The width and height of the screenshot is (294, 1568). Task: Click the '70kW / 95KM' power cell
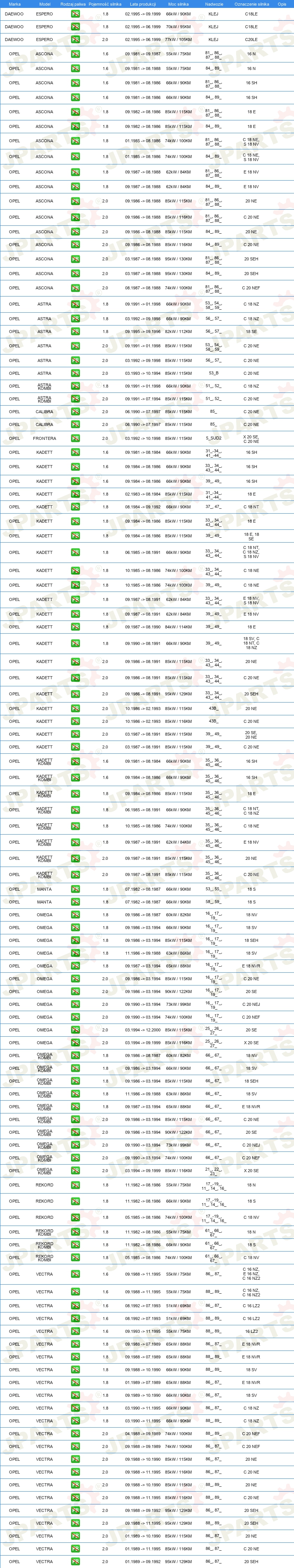pyautogui.click(x=178, y=27)
